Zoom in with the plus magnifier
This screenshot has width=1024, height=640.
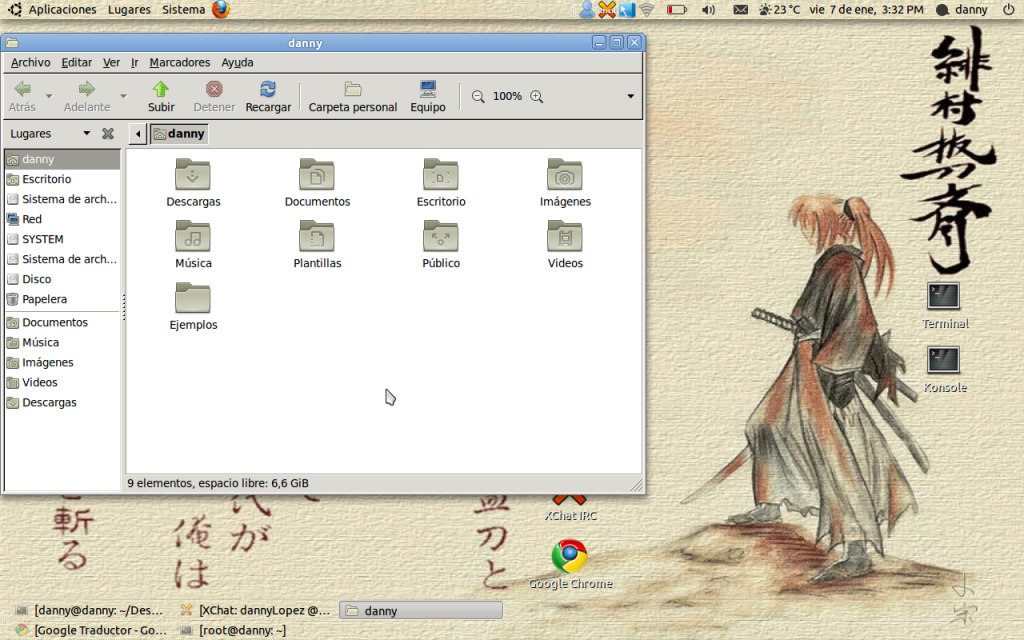coord(537,97)
